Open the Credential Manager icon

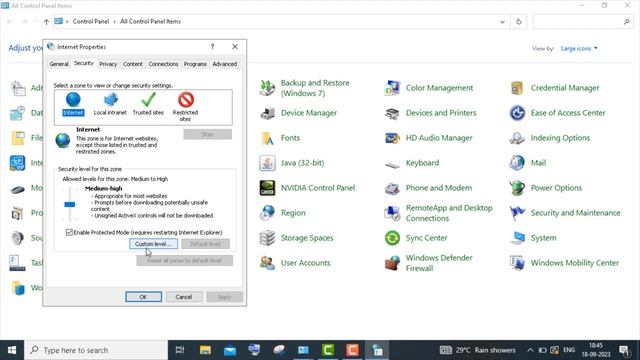[x=517, y=88]
